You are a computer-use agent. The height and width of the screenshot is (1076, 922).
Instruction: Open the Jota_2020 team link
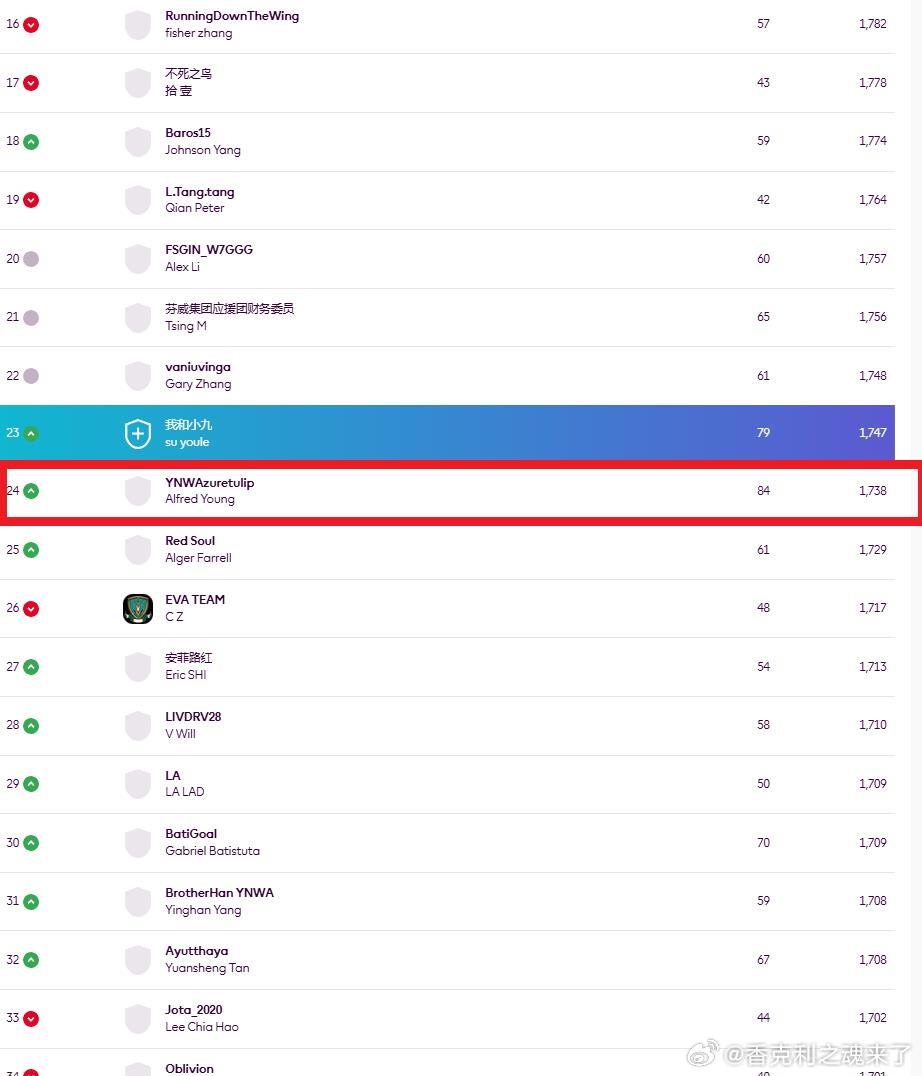tap(193, 1009)
